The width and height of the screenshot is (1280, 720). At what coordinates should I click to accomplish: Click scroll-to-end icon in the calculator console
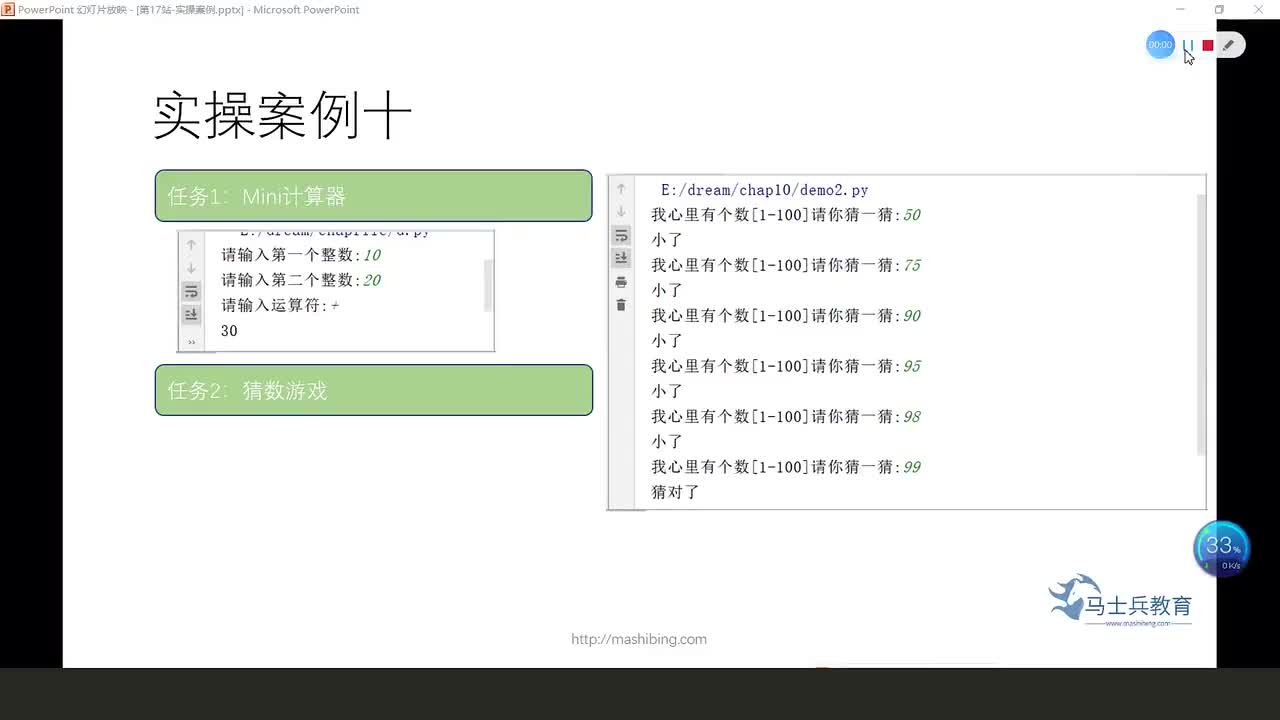(x=191, y=314)
